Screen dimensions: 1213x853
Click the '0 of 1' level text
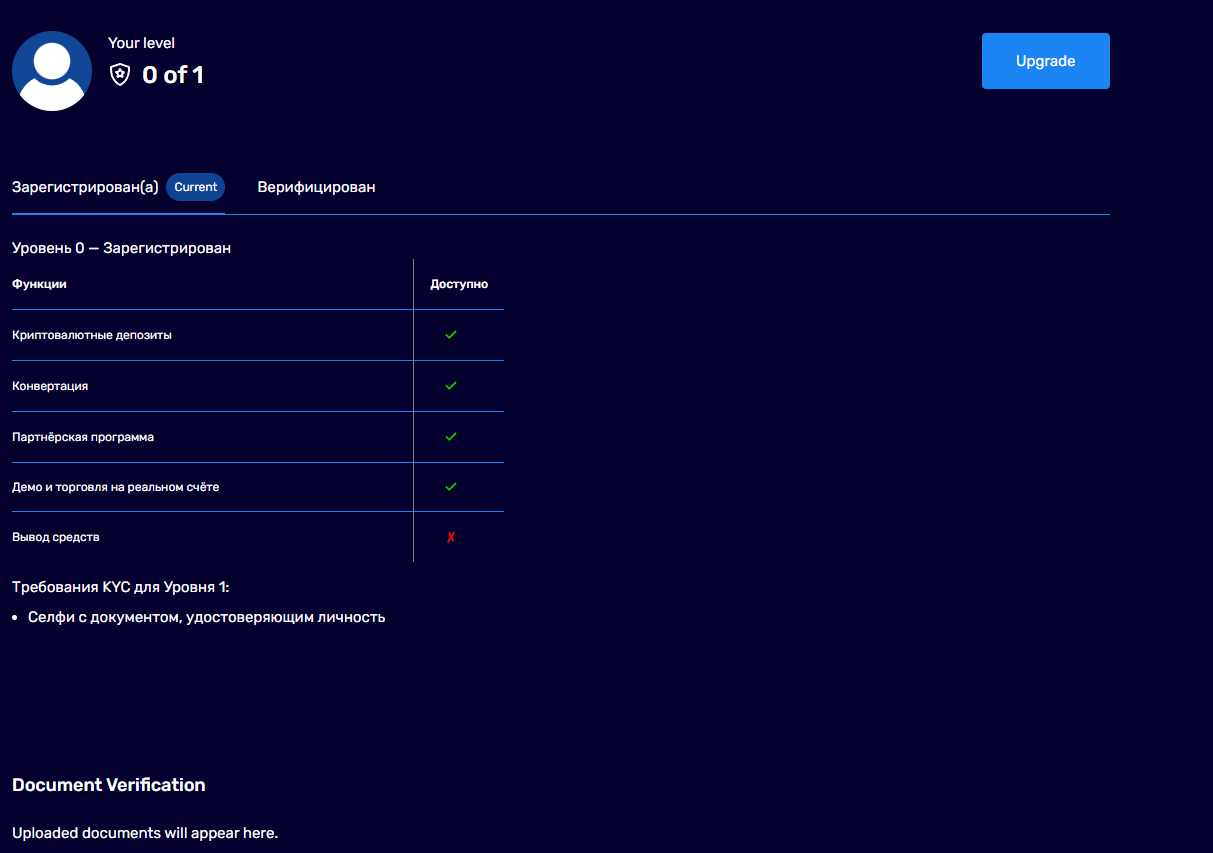point(173,75)
